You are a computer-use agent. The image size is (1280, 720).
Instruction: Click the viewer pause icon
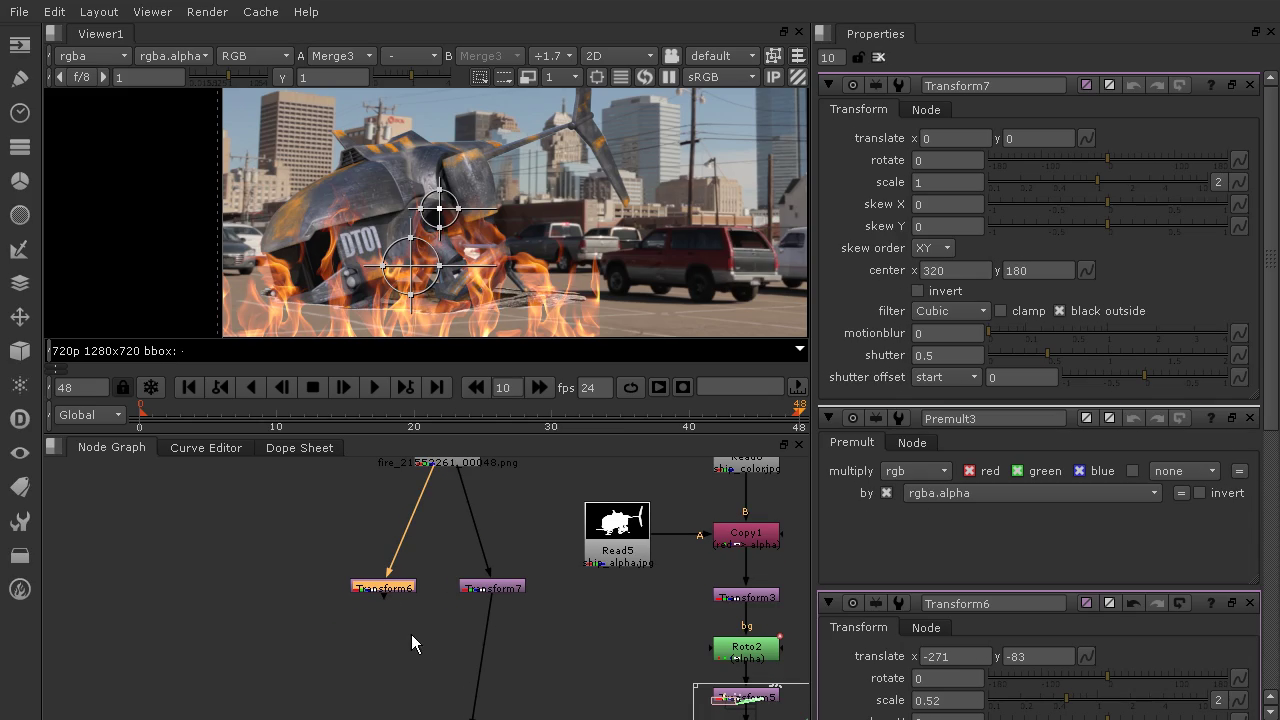tap(669, 77)
